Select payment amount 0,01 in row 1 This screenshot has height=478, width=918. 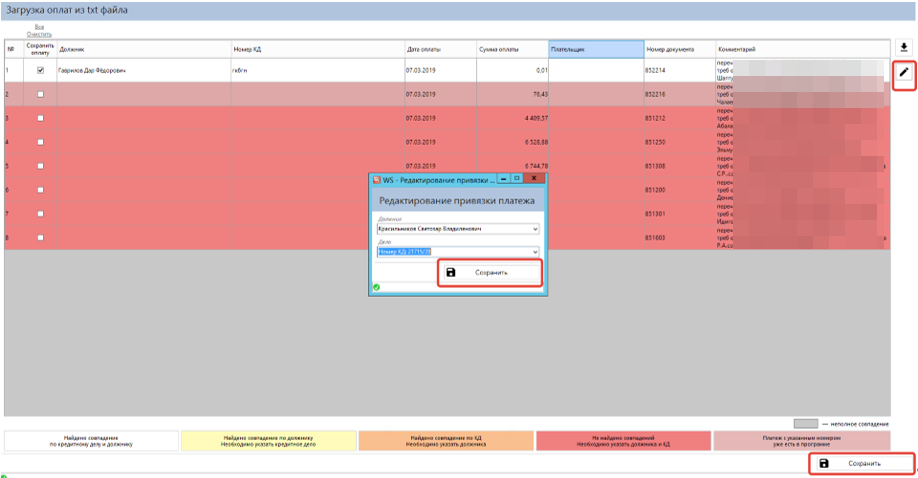512,70
